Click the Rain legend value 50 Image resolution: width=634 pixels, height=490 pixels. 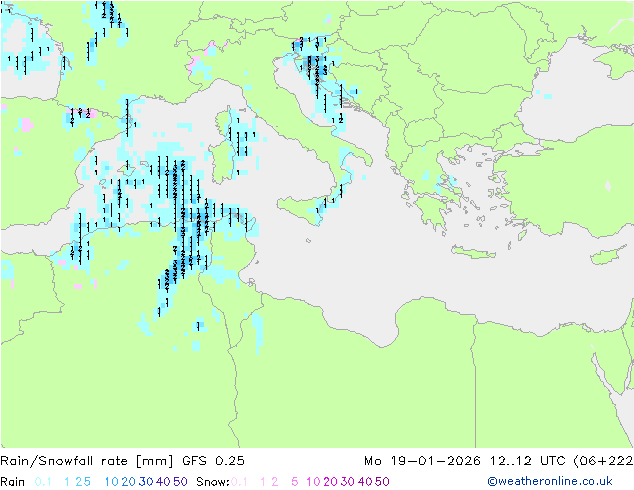pos(180,482)
